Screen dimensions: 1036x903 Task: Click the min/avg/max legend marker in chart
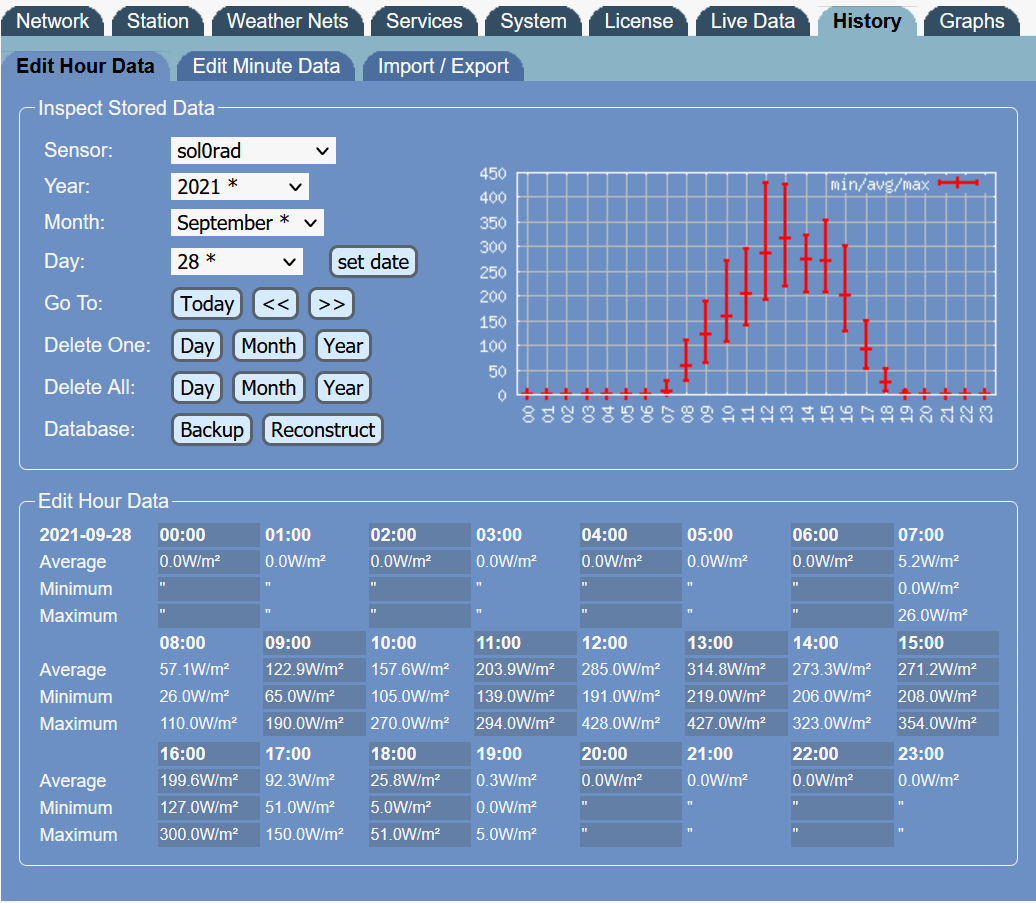[957, 183]
